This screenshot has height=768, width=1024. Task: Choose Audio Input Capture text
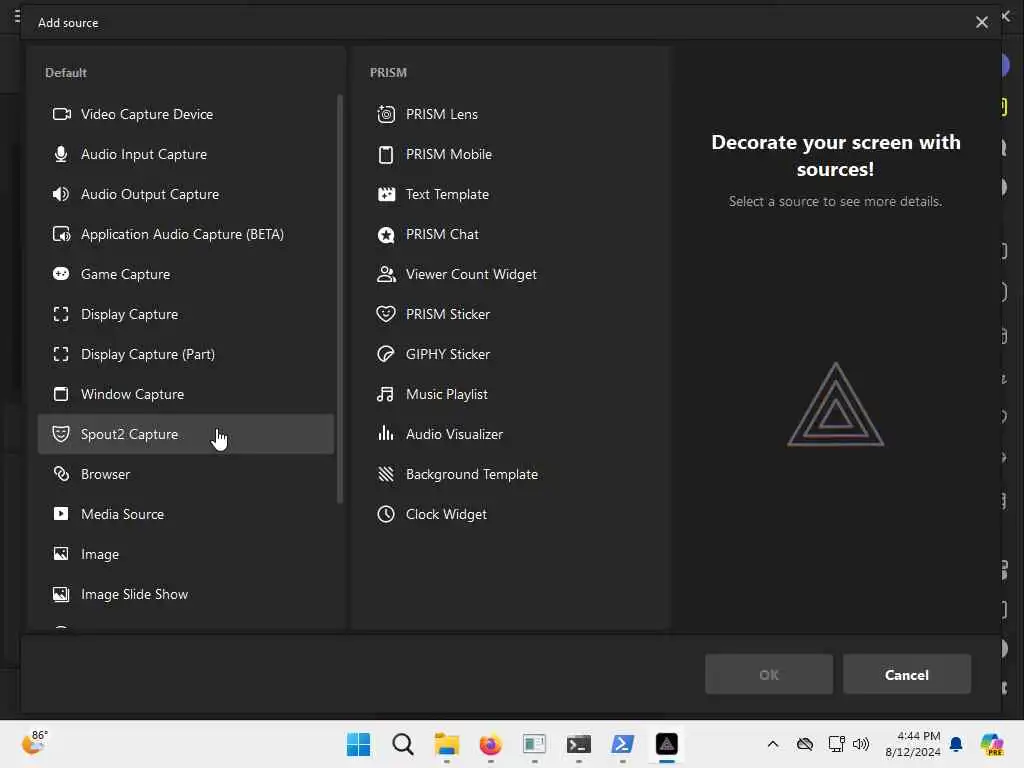(x=144, y=154)
